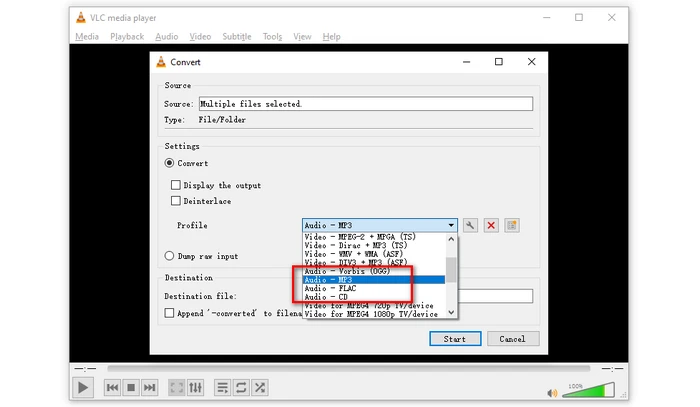Enable random shuffle playback
This screenshot has height=407, width=700.
click(260, 387)
